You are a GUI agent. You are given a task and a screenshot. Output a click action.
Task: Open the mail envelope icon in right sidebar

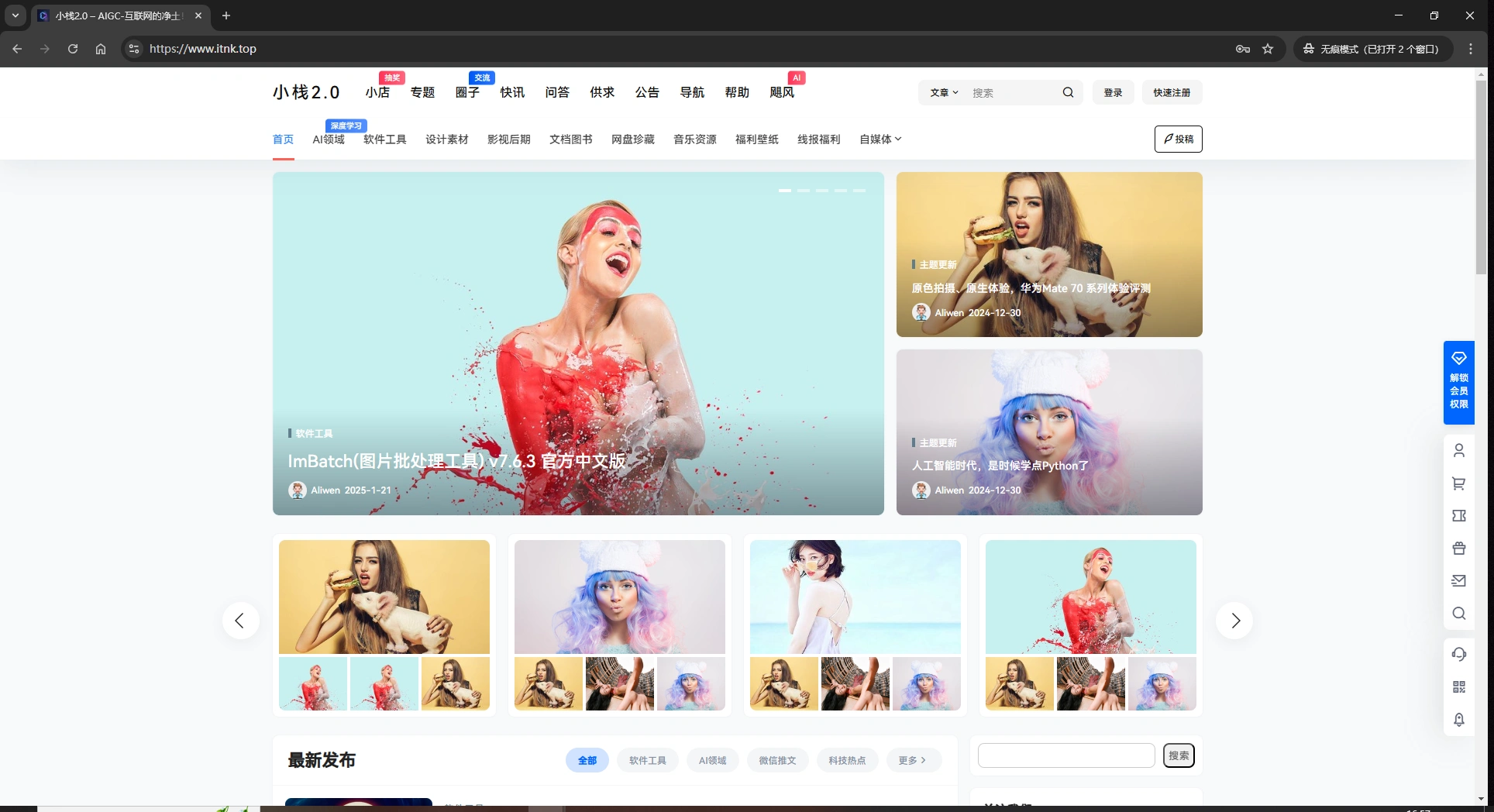(1458, 580)
